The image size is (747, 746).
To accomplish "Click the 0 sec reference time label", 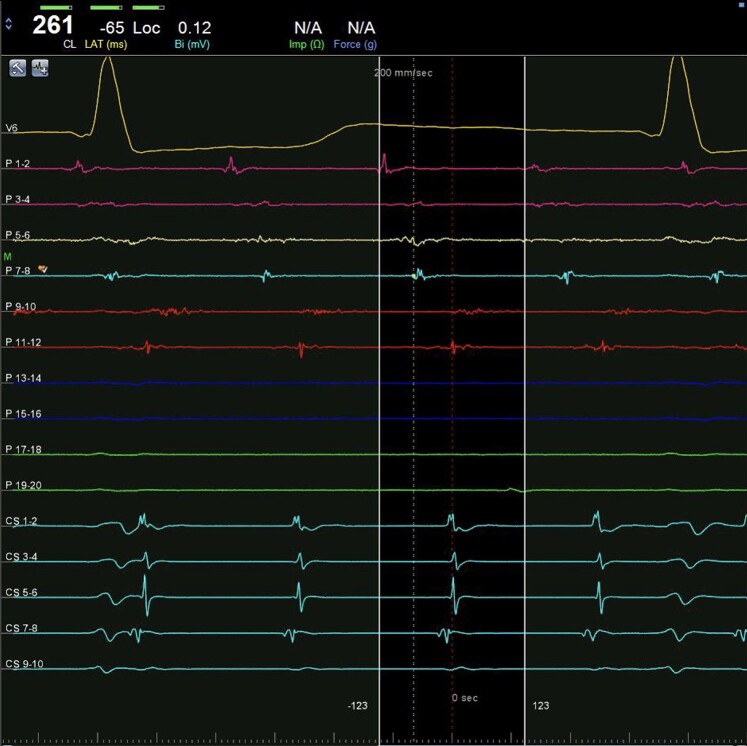I will [x=464, y=698].
